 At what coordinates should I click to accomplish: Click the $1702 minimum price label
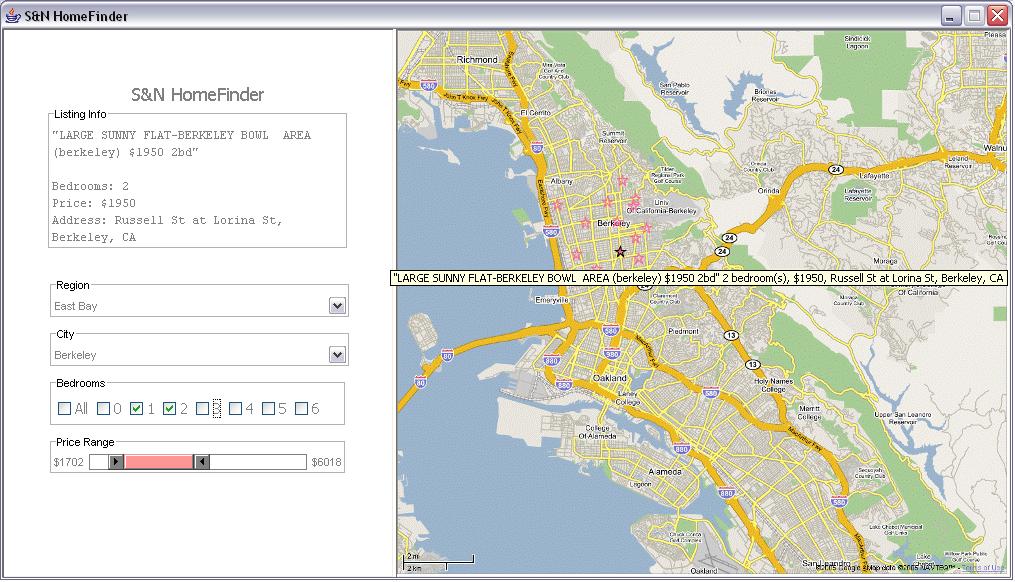coord(69,462)
